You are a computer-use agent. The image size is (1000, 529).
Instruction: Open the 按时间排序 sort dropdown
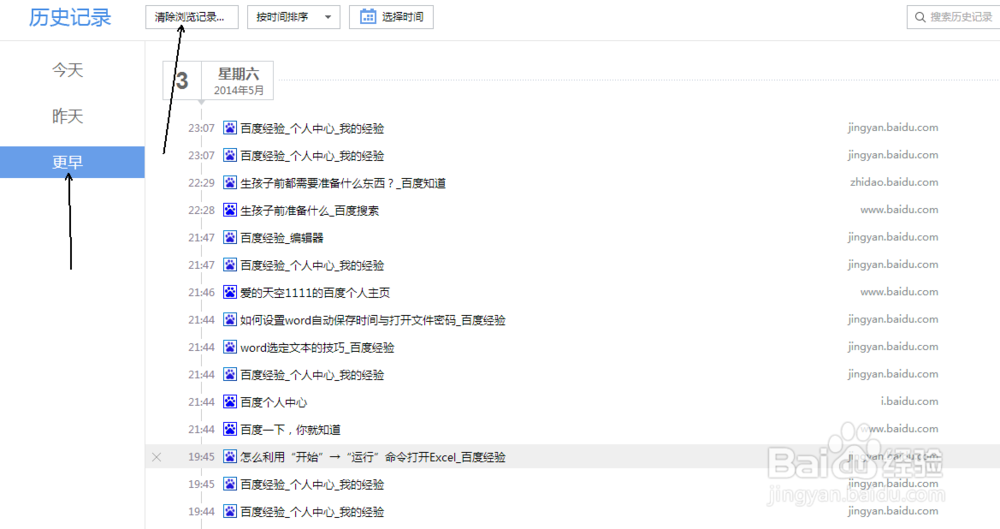coord(293,17)
